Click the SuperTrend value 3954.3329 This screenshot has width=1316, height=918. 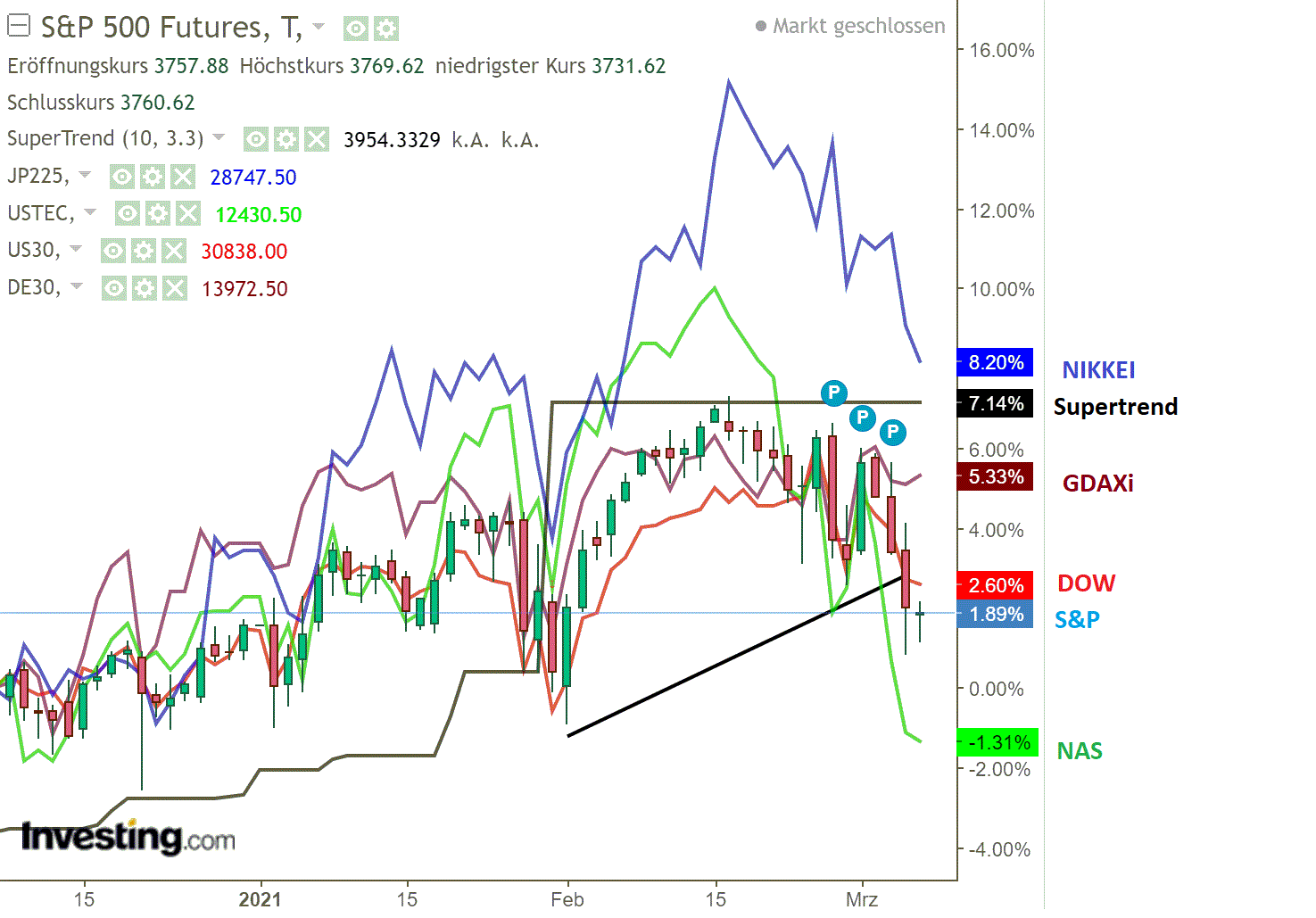[392, 140]
